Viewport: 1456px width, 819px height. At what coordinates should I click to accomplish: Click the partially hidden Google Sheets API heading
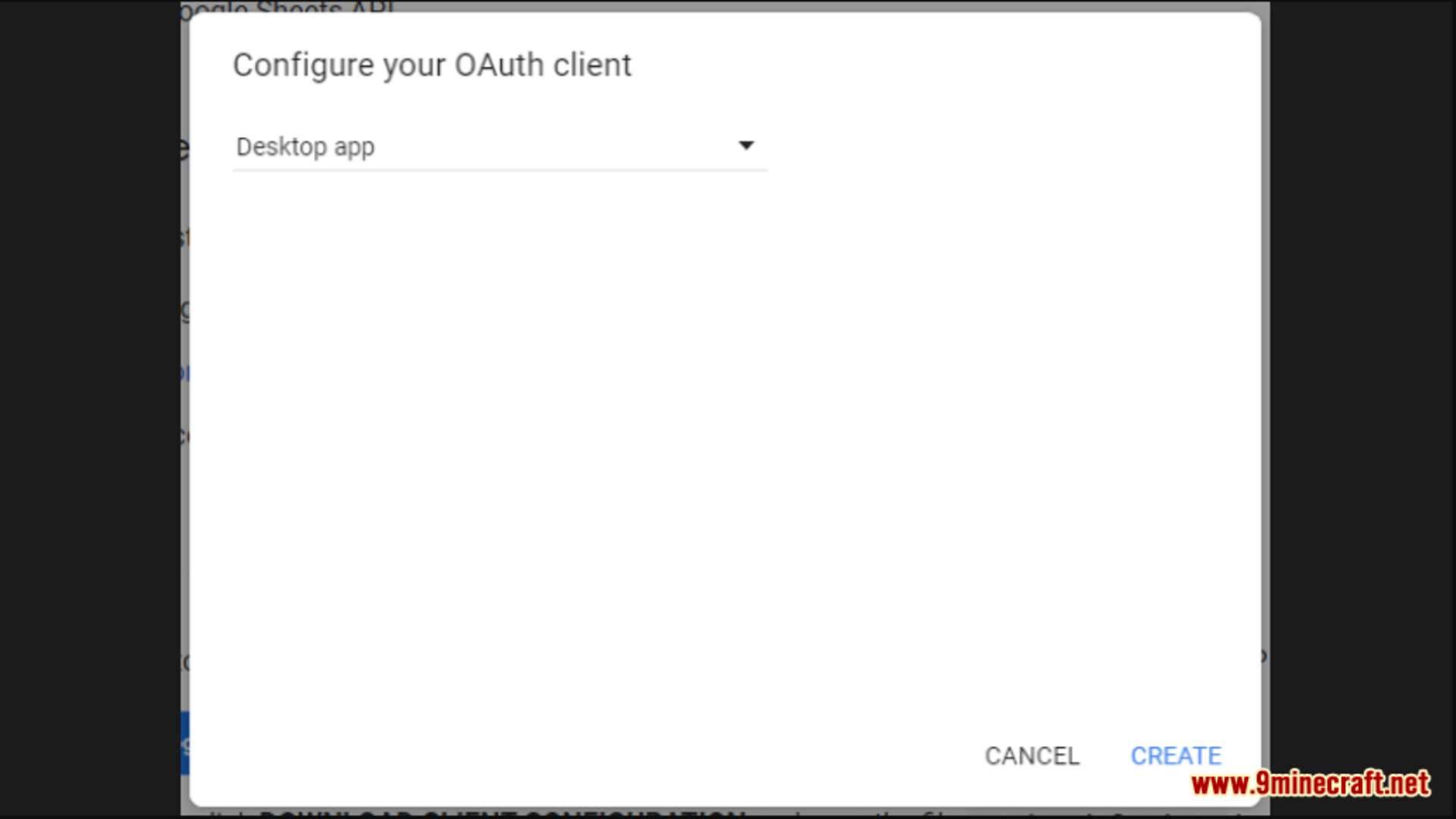tap(288, 7)
